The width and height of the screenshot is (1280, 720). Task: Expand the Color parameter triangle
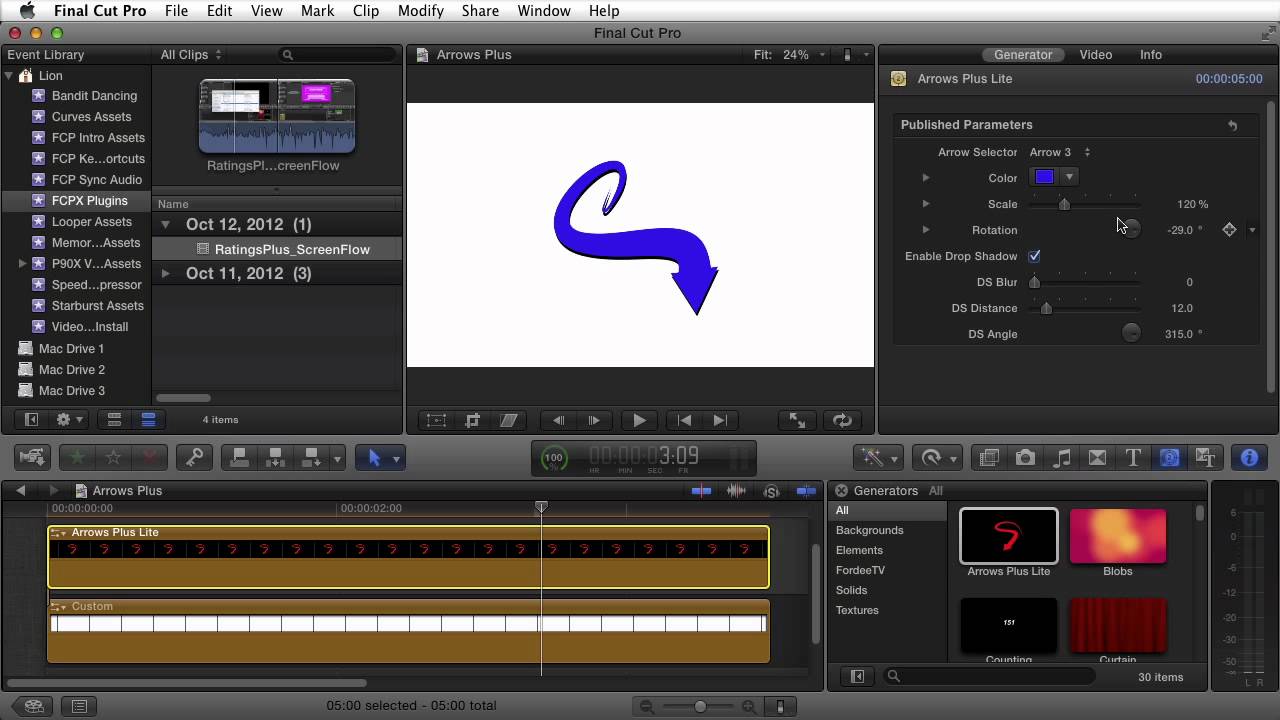926,178
